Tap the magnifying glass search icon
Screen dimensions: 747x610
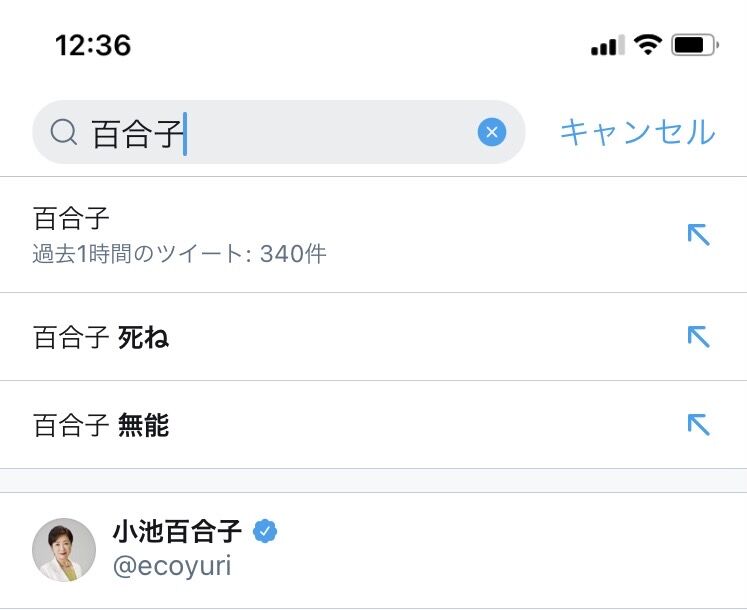click(64, 132)
